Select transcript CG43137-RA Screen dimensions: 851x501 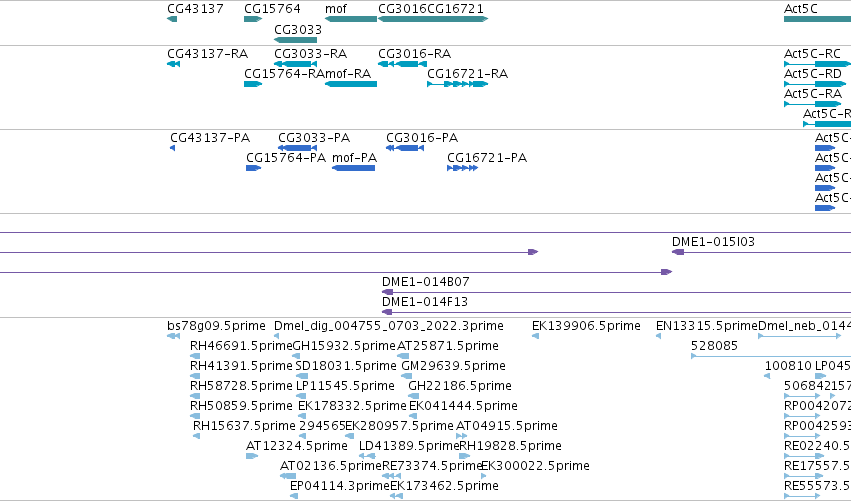coord(173,64)
